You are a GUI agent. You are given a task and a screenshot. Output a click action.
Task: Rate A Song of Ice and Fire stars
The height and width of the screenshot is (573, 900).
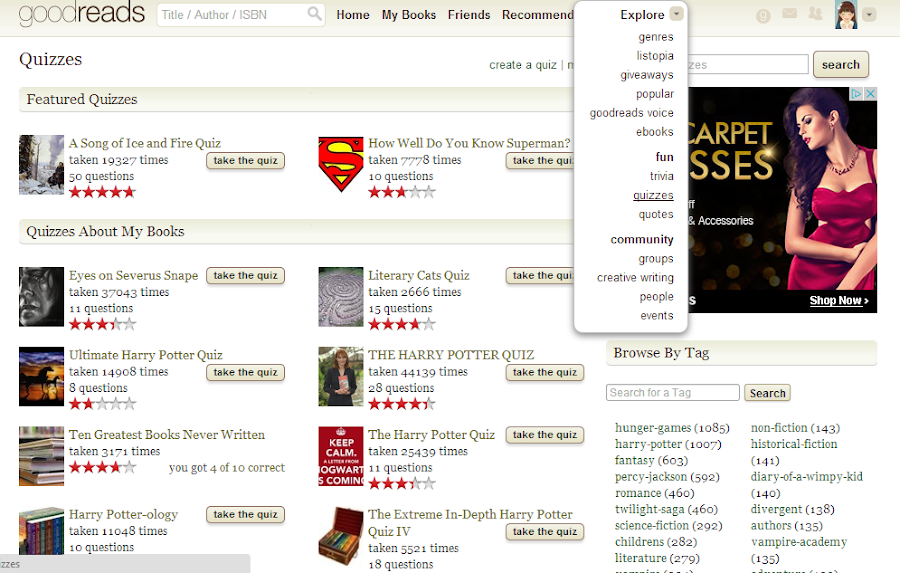(x=102, y=192)
